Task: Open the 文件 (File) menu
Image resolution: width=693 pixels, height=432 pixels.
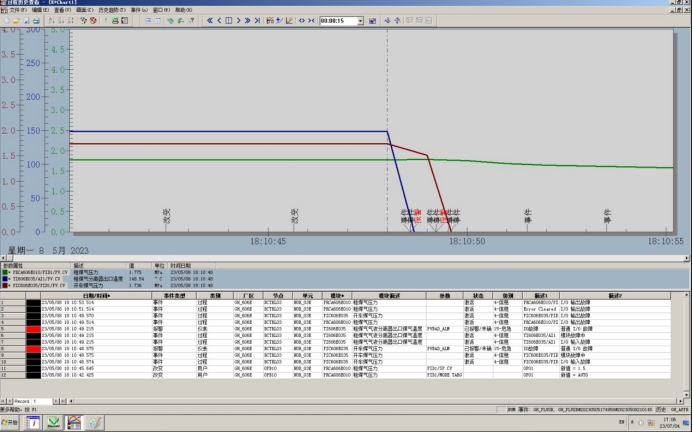Action: 18,10
